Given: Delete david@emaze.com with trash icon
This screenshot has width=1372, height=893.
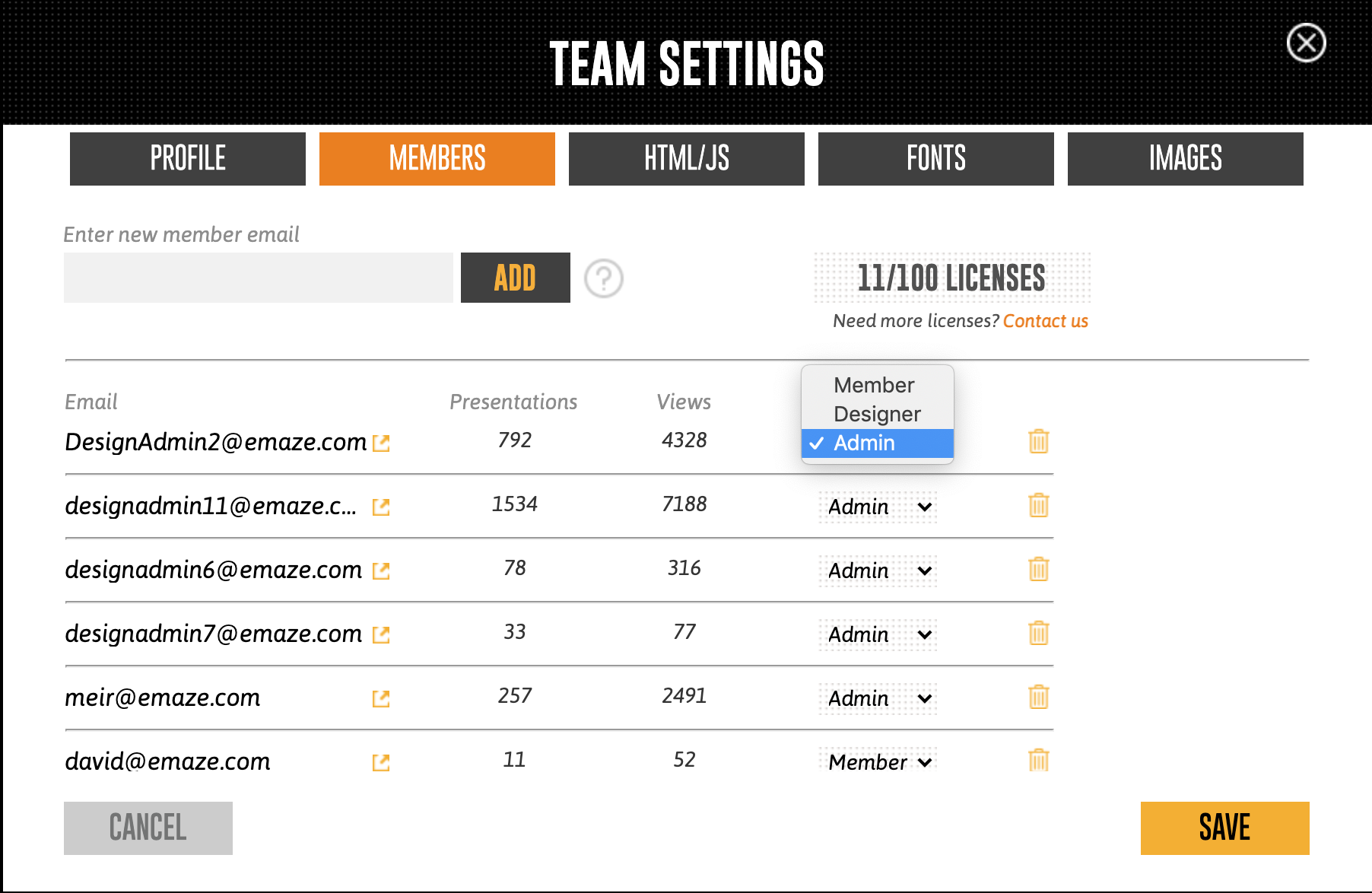Looking at the screenshot, I should pyautogui.click(x=1038, y=760).
